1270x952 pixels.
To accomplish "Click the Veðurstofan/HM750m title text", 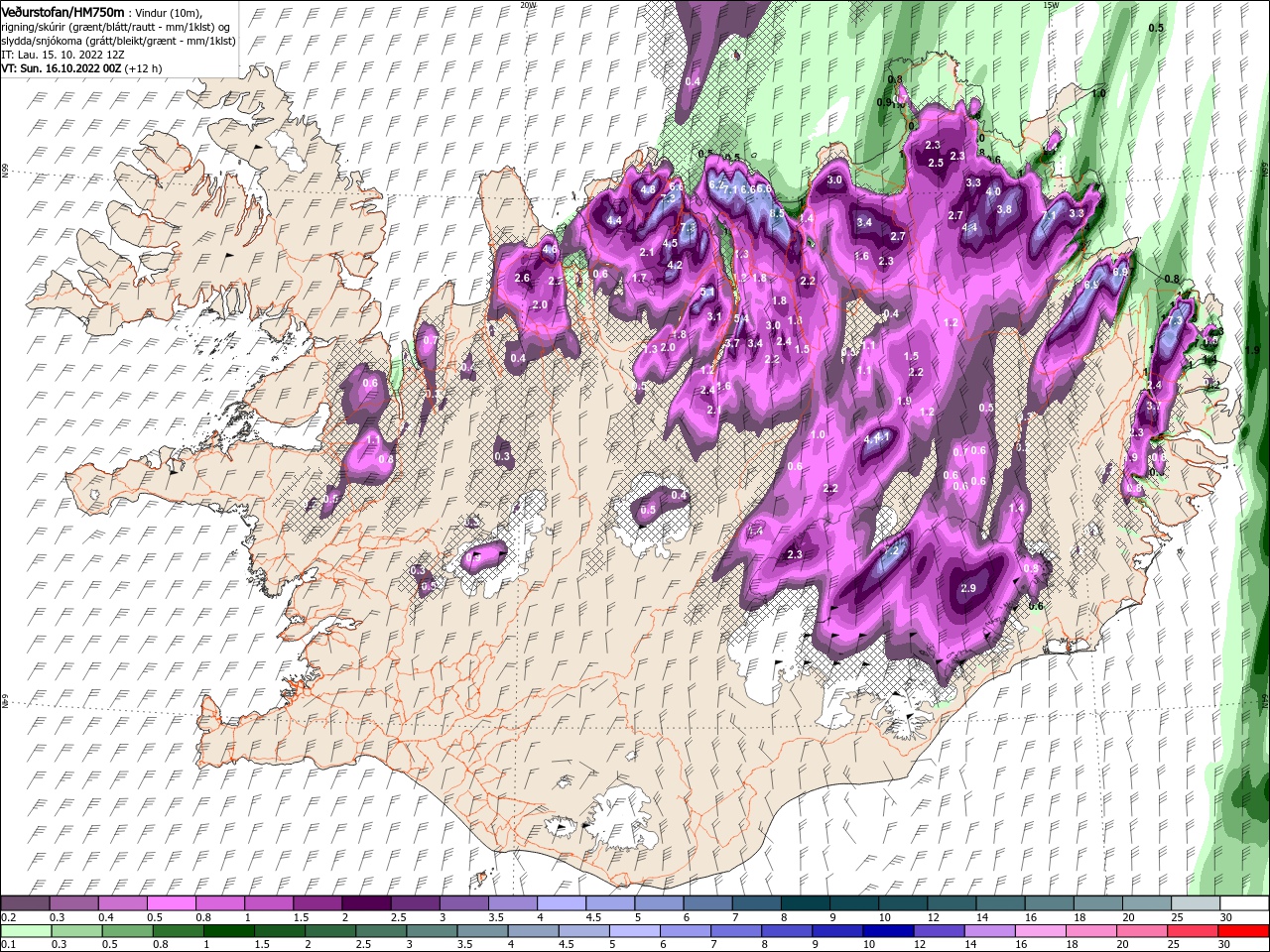I will click(x=63, y=11).
